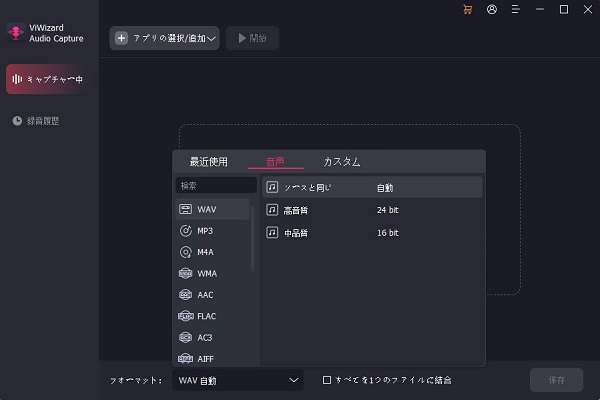
Task: Select the AIFF format icon
Action: (x=186, y=359)
